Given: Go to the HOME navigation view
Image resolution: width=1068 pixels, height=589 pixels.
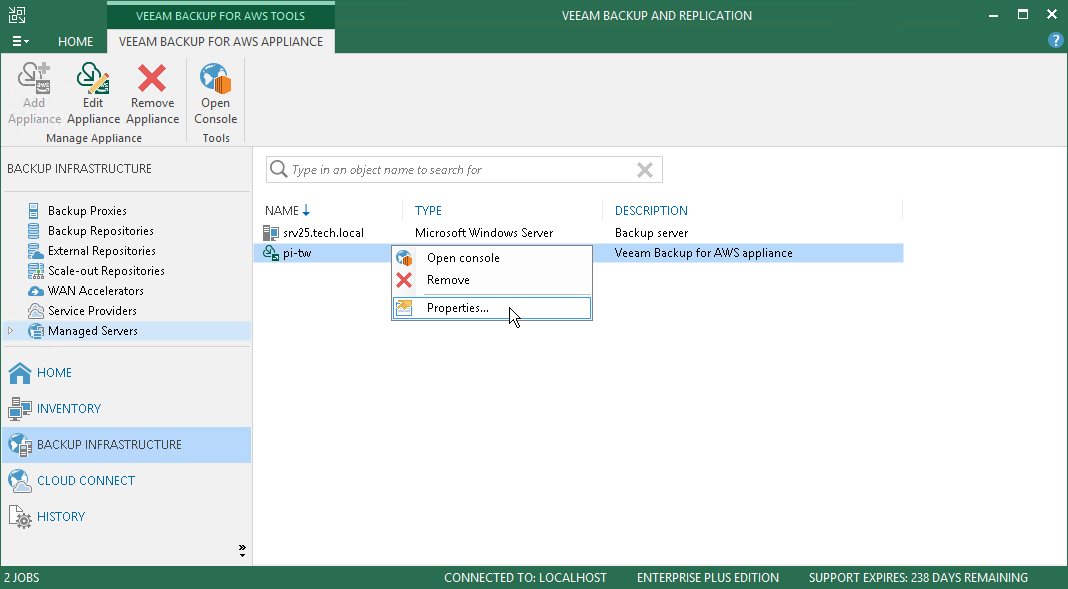Looking at the screenshot, I should tap(54, 372).
